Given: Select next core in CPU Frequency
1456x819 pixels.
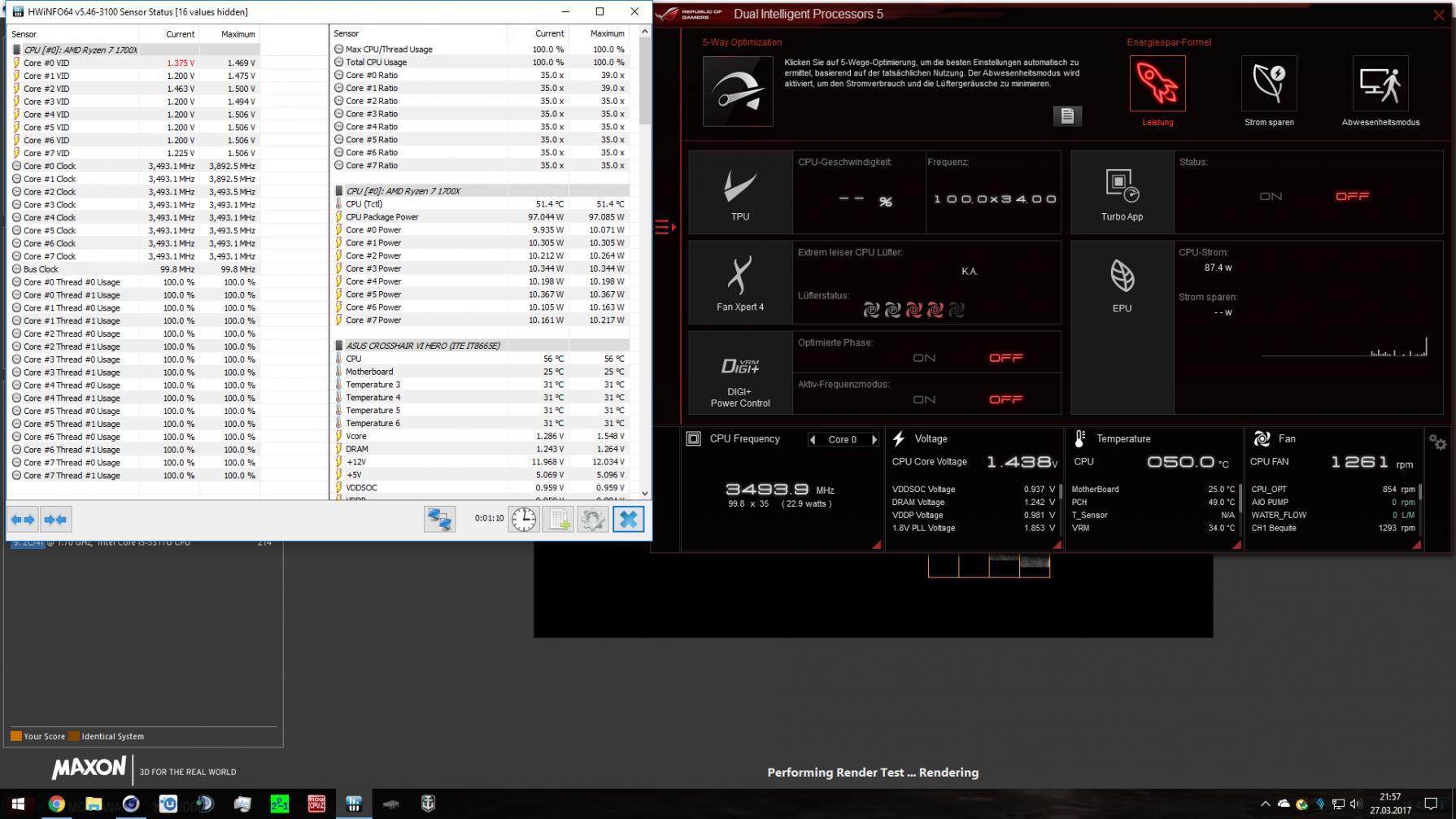Looking at the screenshot, I should [874, 439].
